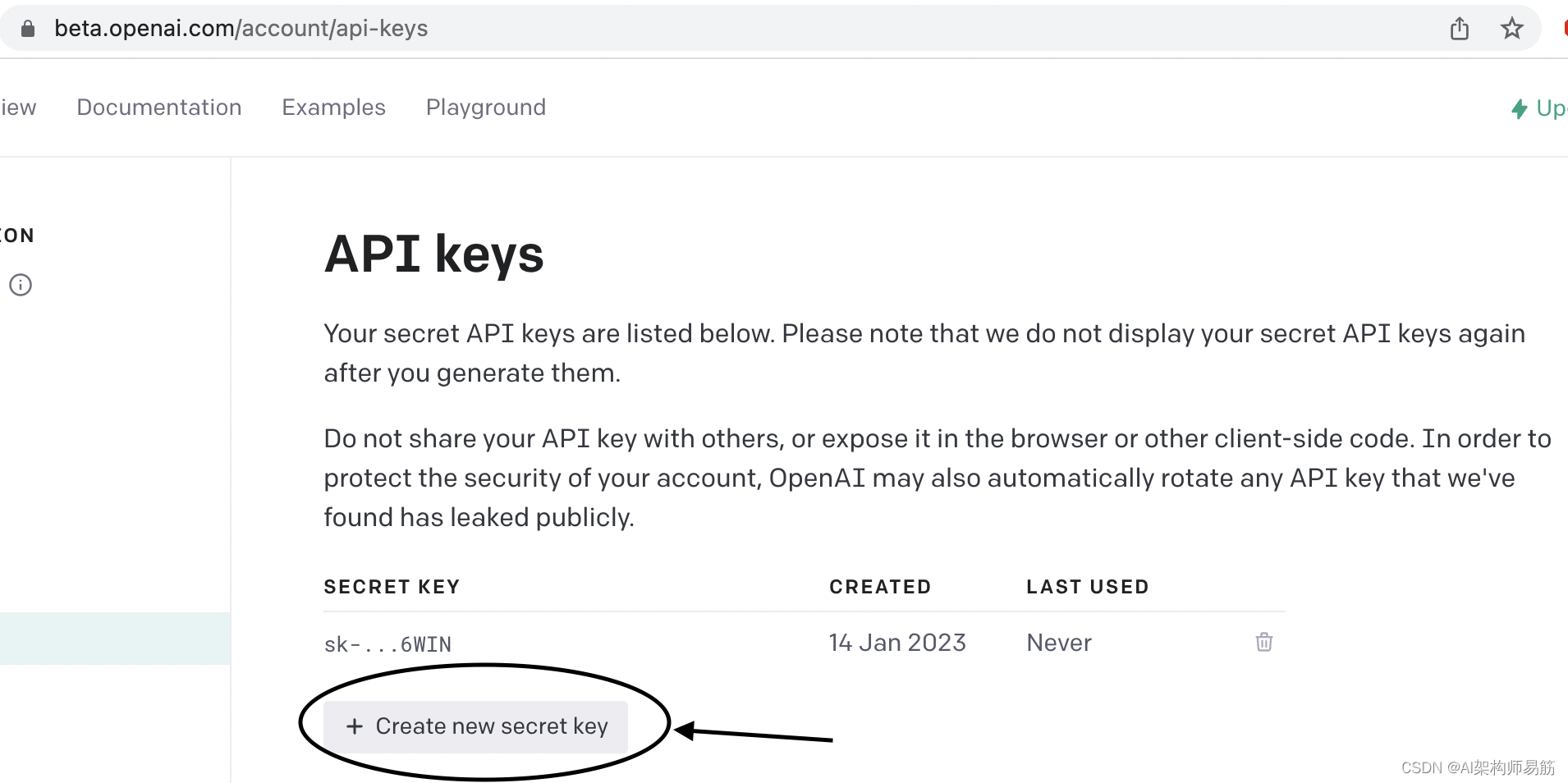This screenshot has height=783, width=1568.
Task: Click the API keys page heading
Action: click(x=433, y=254)
